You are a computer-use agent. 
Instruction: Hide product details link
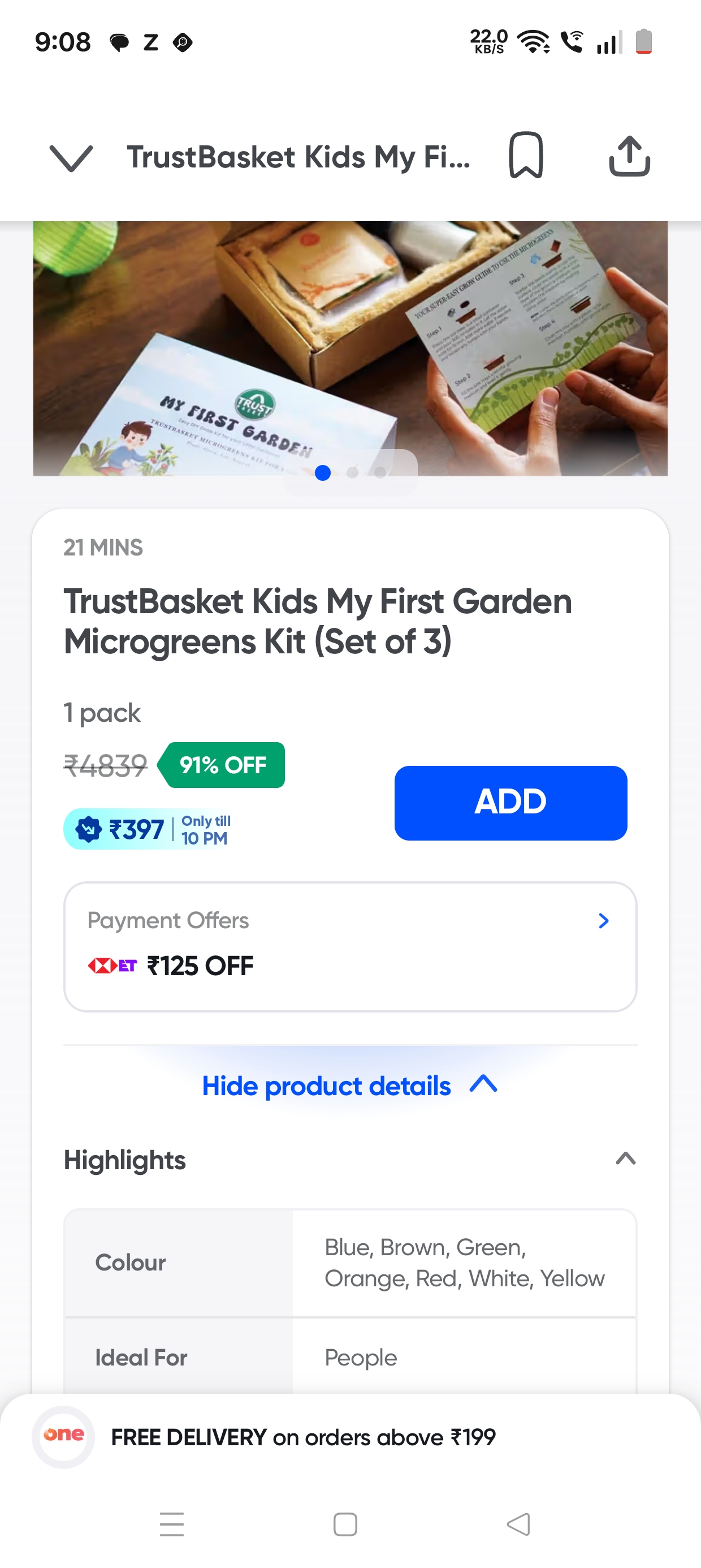click(326, 1086)
